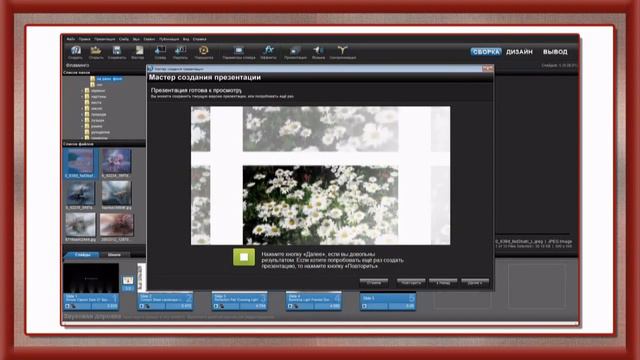The width and height of the screenshot is (640, 360).
Task: Select the Слайды tab above slide list
Action: 82,254
